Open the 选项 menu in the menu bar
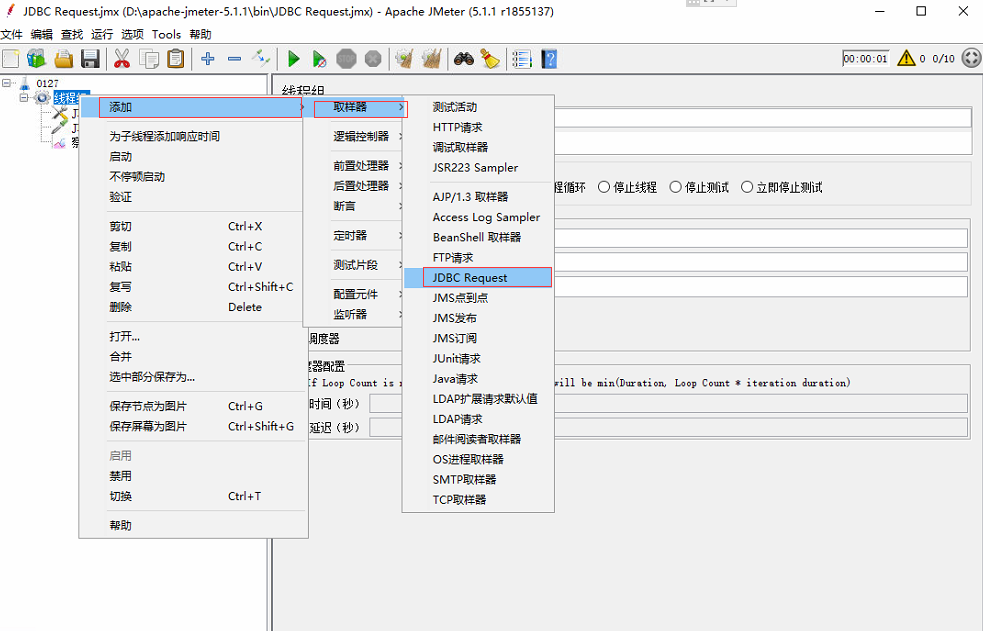 [x=130, y=33]
